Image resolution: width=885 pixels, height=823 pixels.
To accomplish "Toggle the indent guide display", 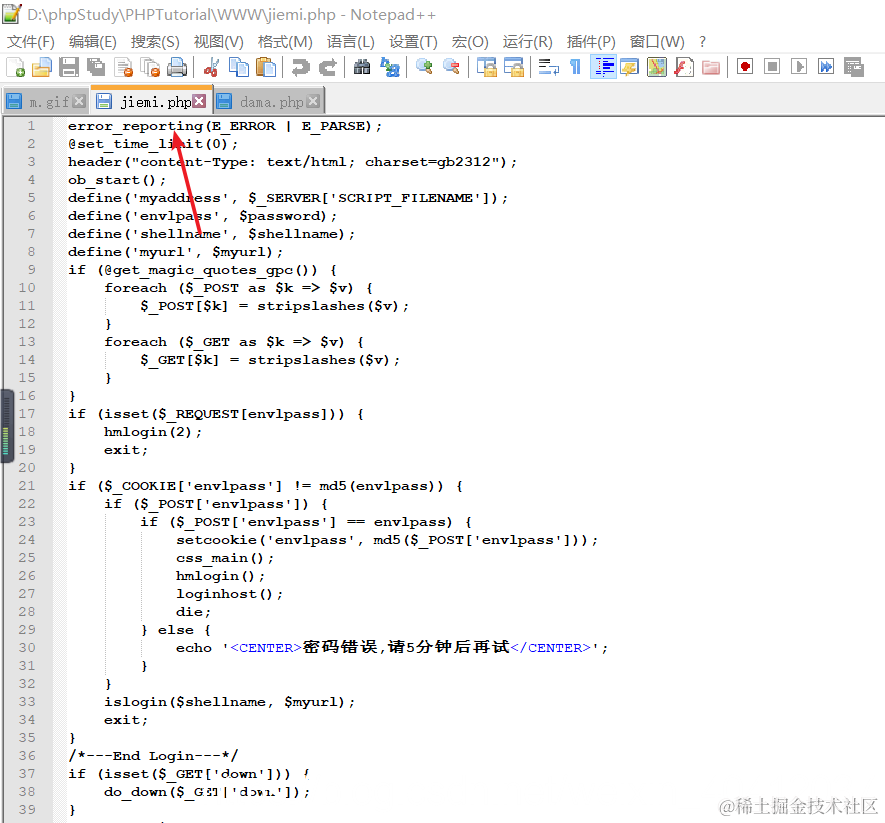I will click(x=603, y=67).
